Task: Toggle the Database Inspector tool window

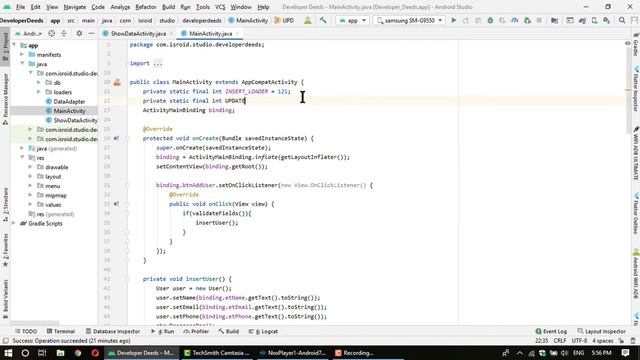Action: point(113,331)
